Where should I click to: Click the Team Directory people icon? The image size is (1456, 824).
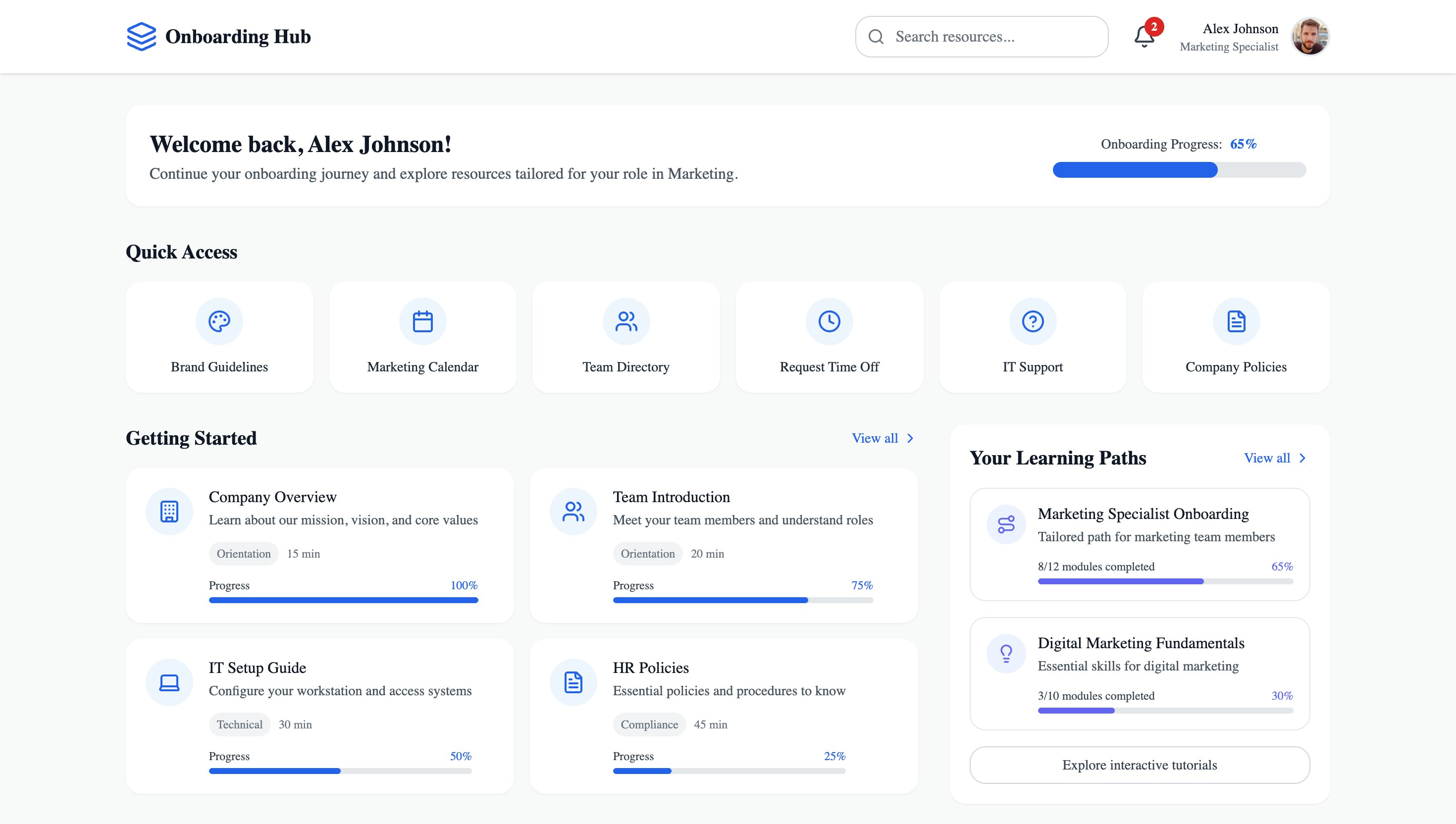point(626,321)
